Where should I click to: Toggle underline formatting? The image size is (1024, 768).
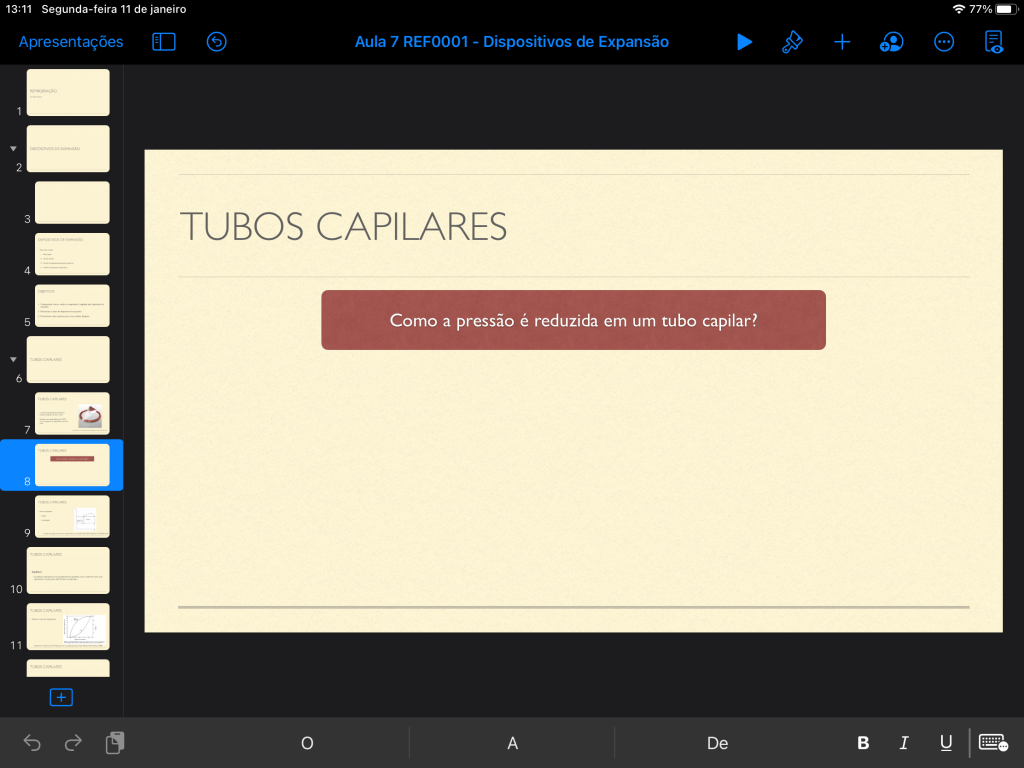[945, 743]
